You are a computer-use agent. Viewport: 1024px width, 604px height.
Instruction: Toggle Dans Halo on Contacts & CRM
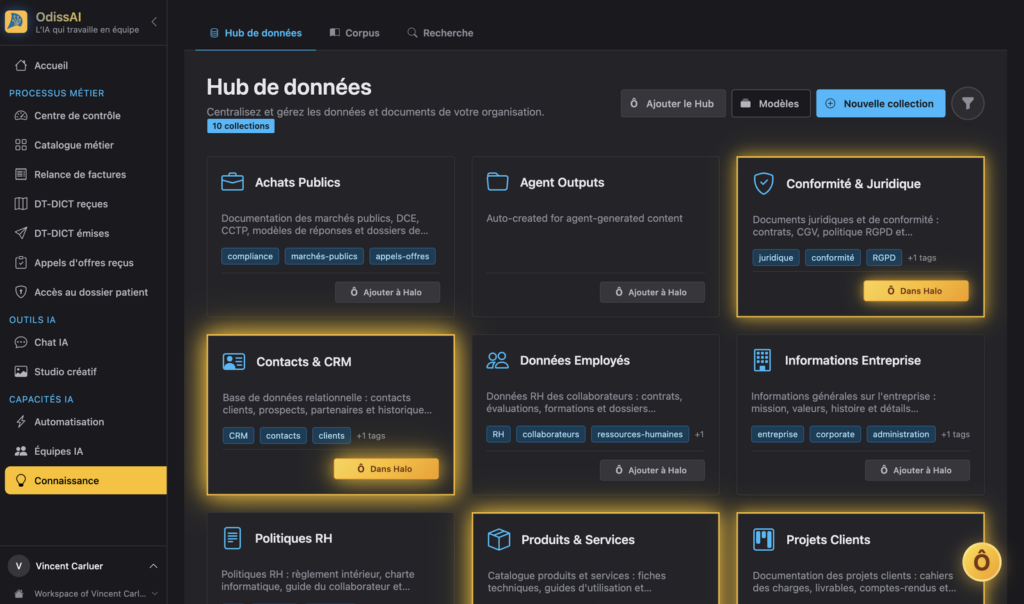coord(386,469)
